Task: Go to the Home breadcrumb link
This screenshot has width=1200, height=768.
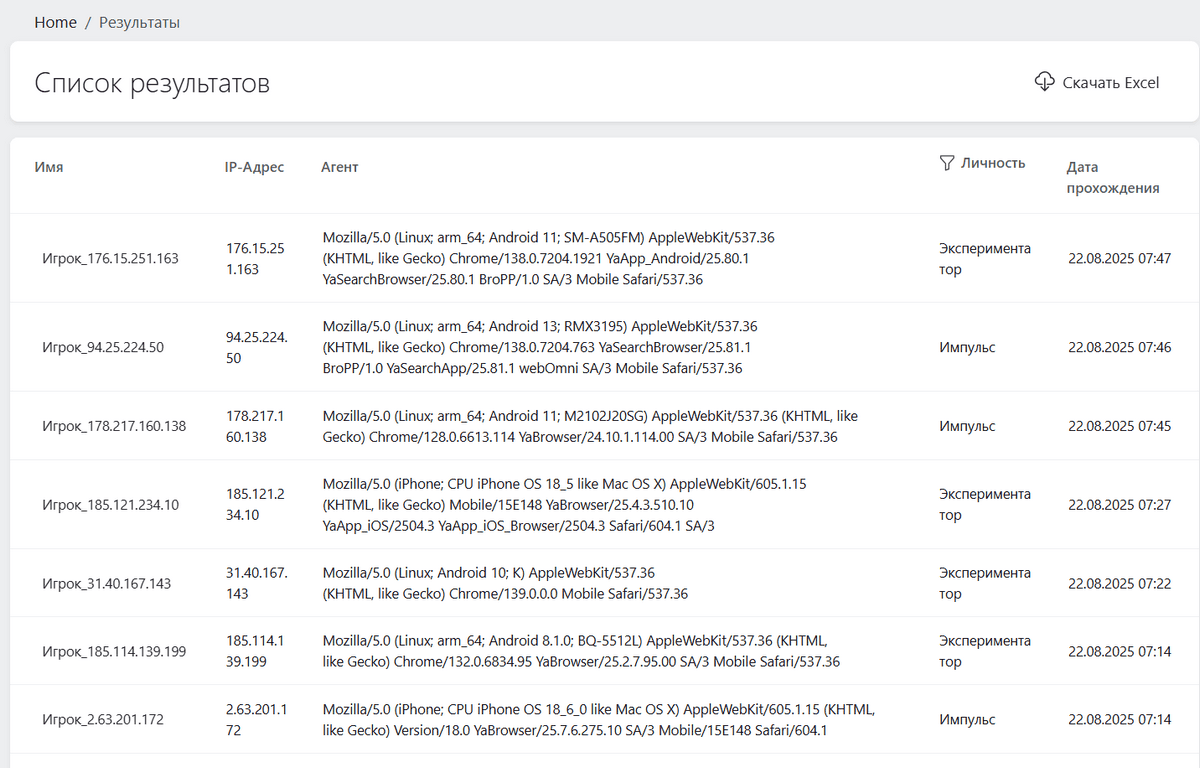Action: click(x=55, y=22)
